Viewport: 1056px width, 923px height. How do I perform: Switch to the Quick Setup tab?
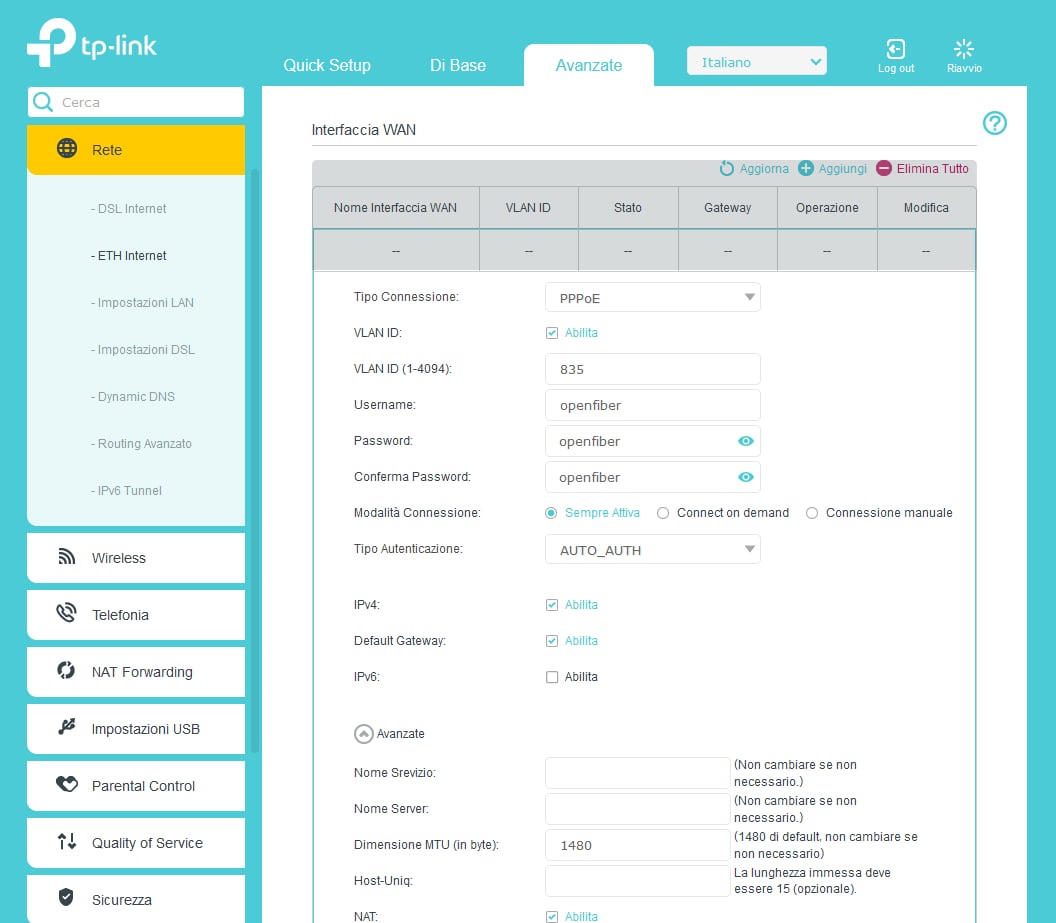pos(327,65)
